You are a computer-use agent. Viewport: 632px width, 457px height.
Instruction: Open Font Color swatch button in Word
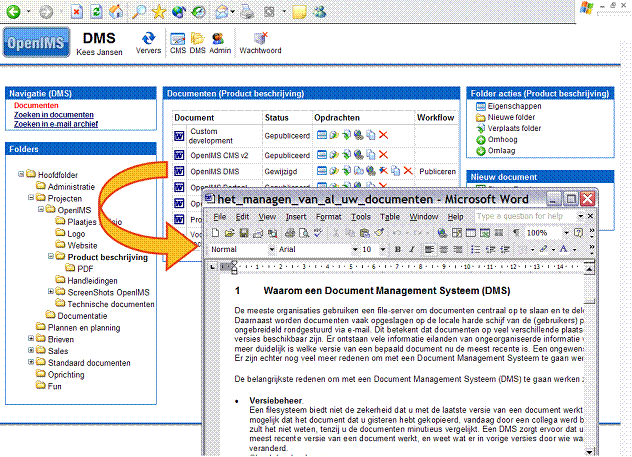(x=563, y=249)
